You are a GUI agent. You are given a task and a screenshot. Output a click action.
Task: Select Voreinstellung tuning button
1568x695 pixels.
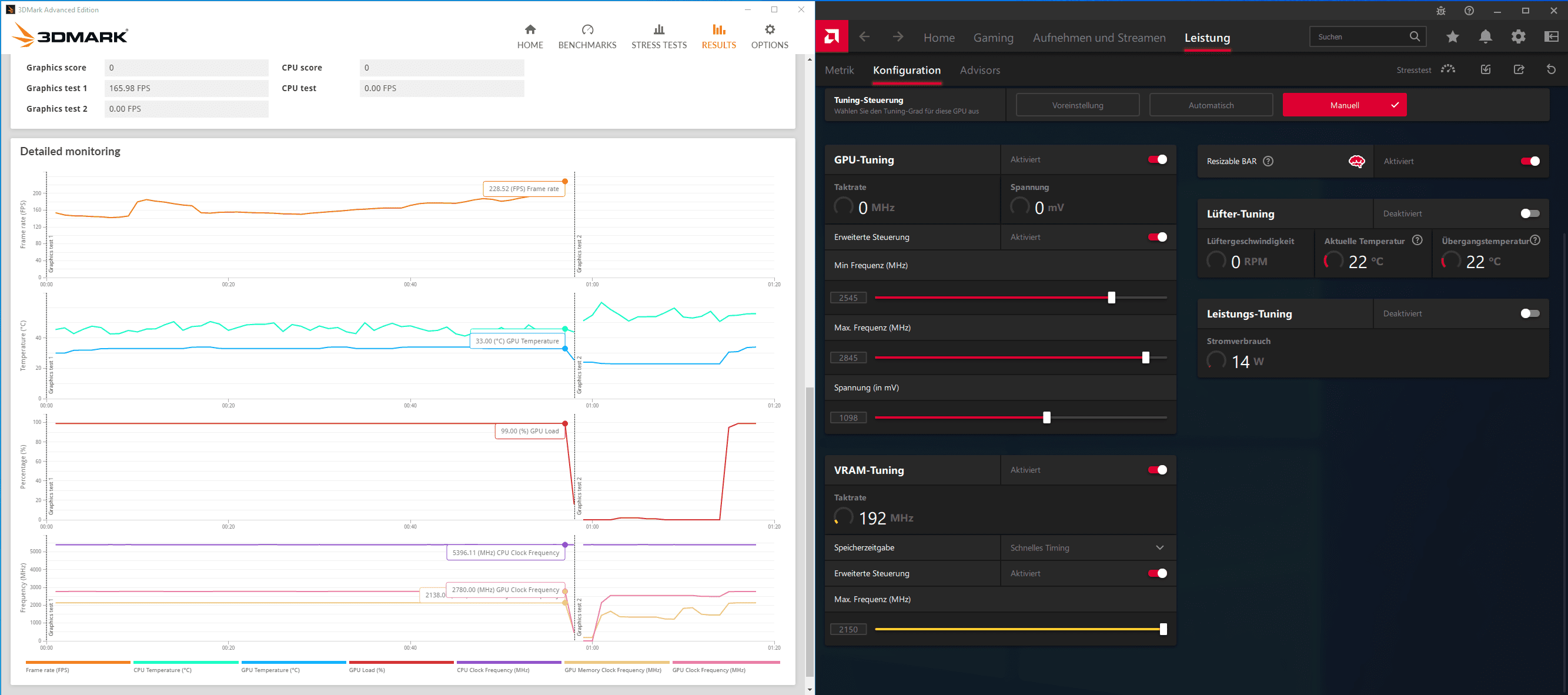(1078, 105)
